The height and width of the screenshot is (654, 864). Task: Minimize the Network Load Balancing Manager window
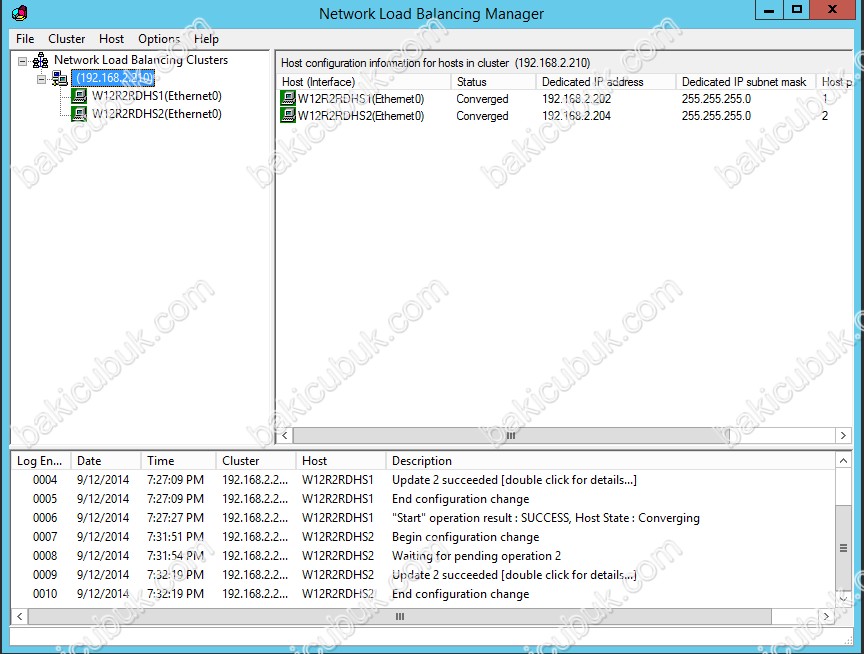[x=769, y=9]
